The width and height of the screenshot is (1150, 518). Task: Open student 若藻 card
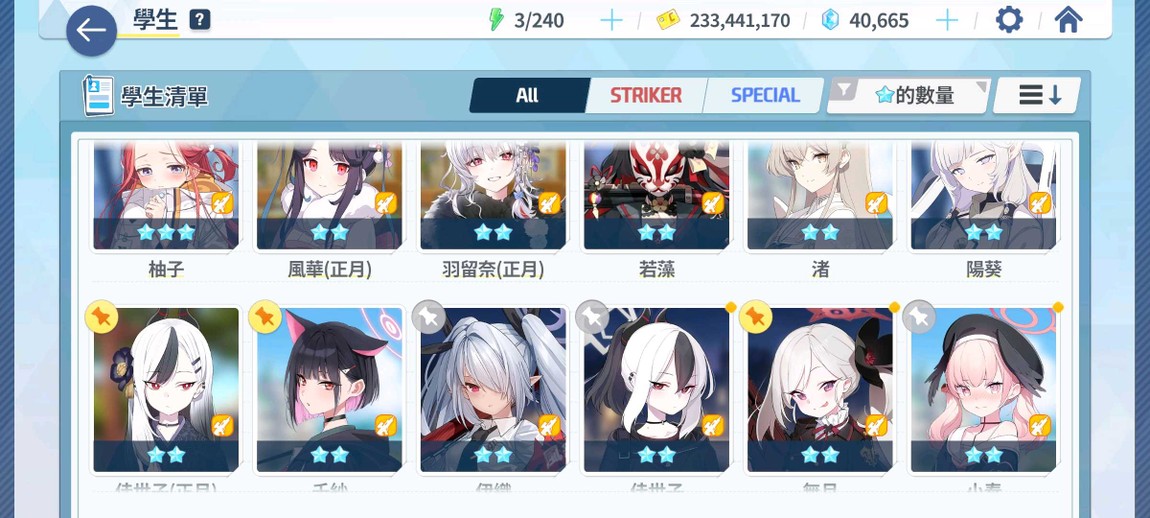pos(656,209)
